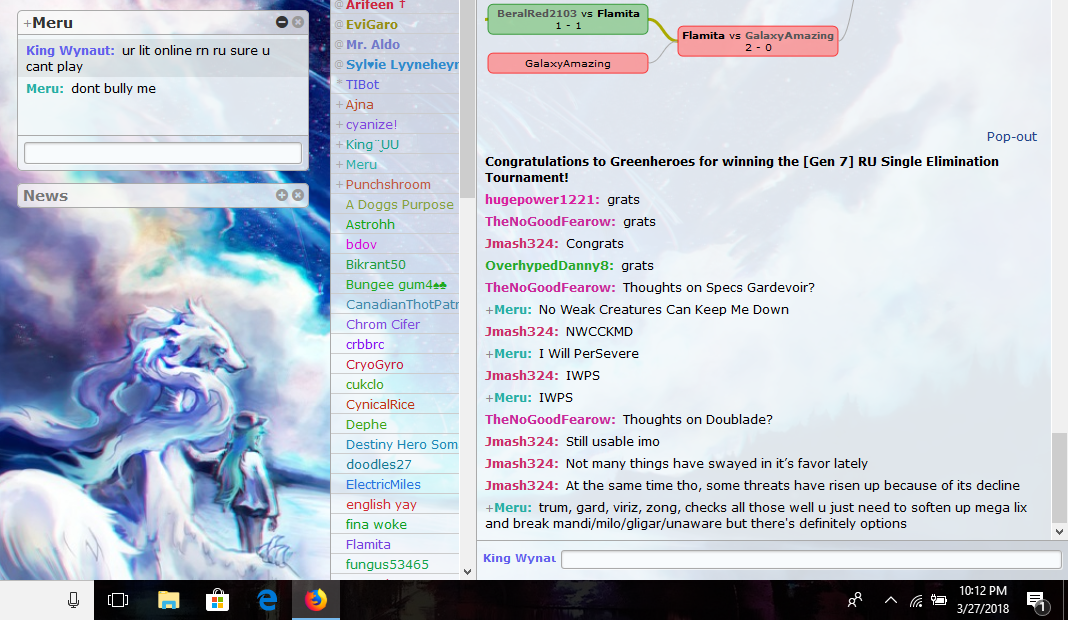Click King Wynaut's name in the Meru PM
This screenshot has width=1068, height=620.
[x=70, y=50]
